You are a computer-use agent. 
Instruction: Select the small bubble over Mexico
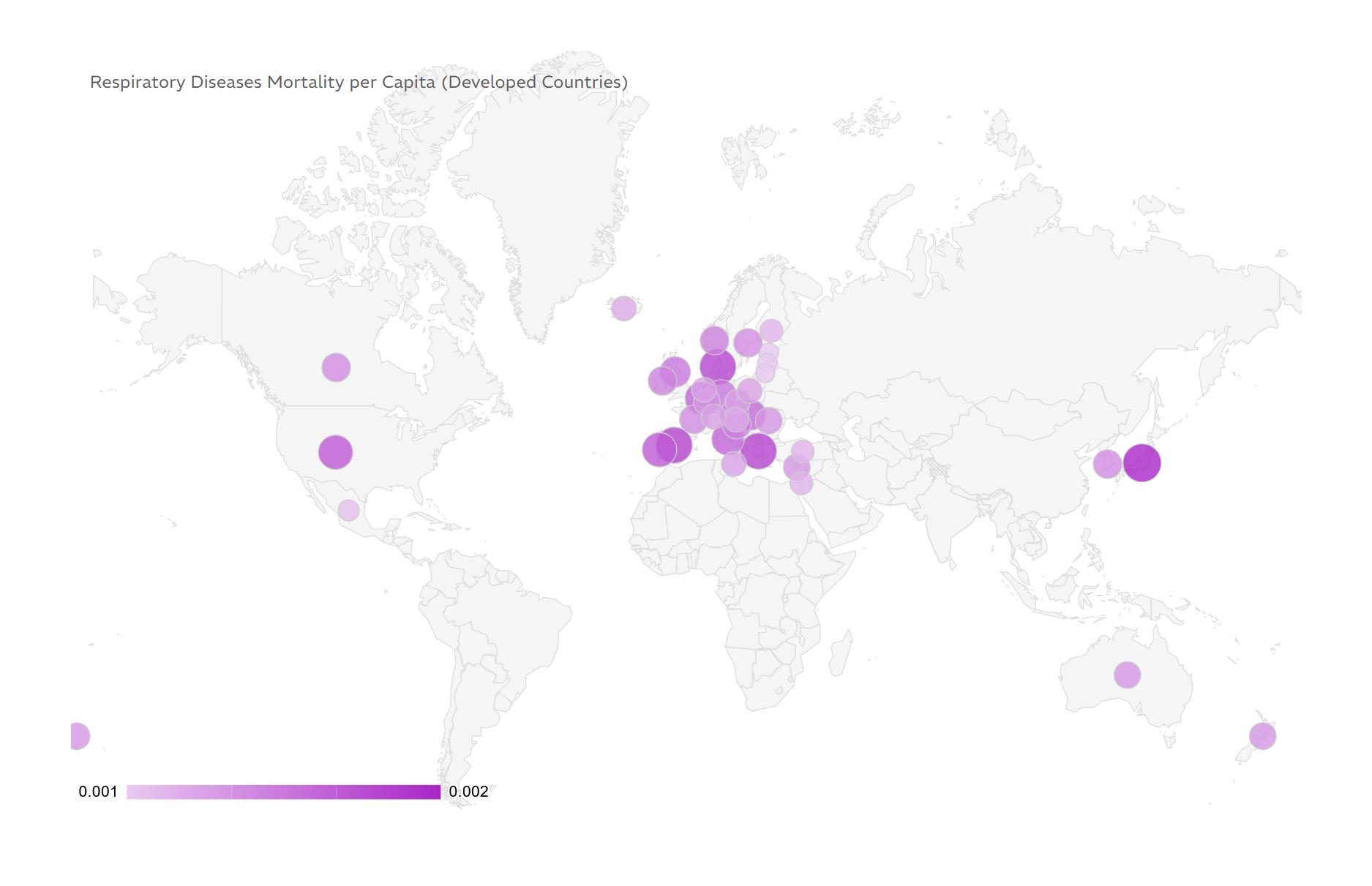[x=348, y=510]
